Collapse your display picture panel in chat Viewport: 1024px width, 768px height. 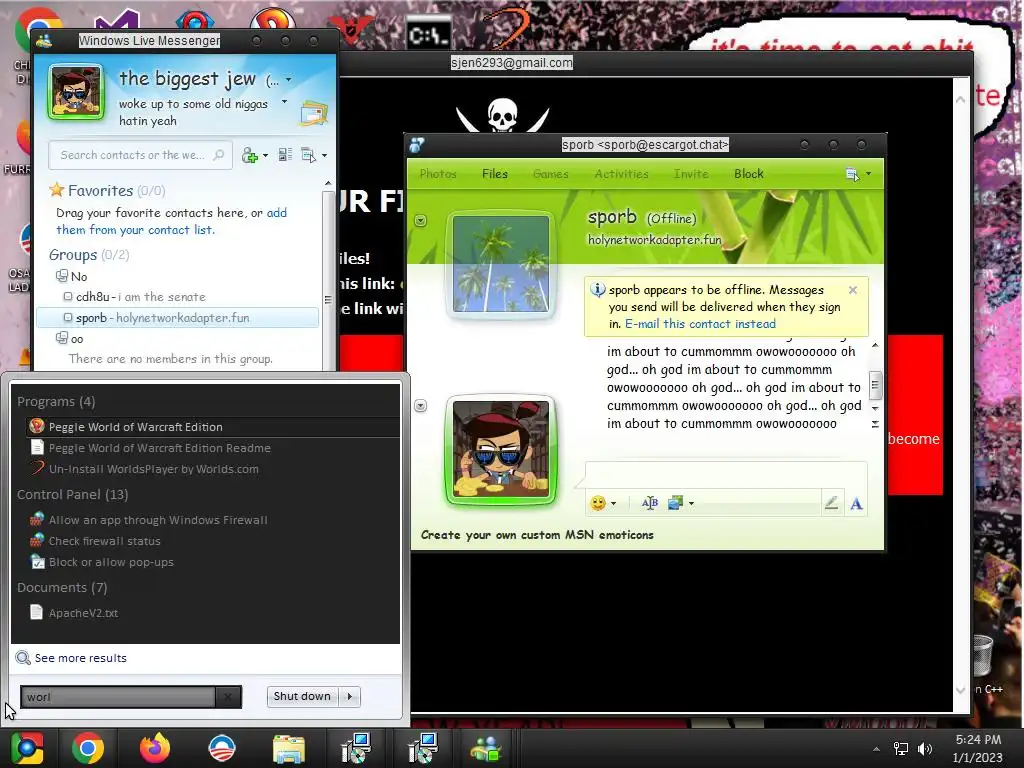coord(421,406)
